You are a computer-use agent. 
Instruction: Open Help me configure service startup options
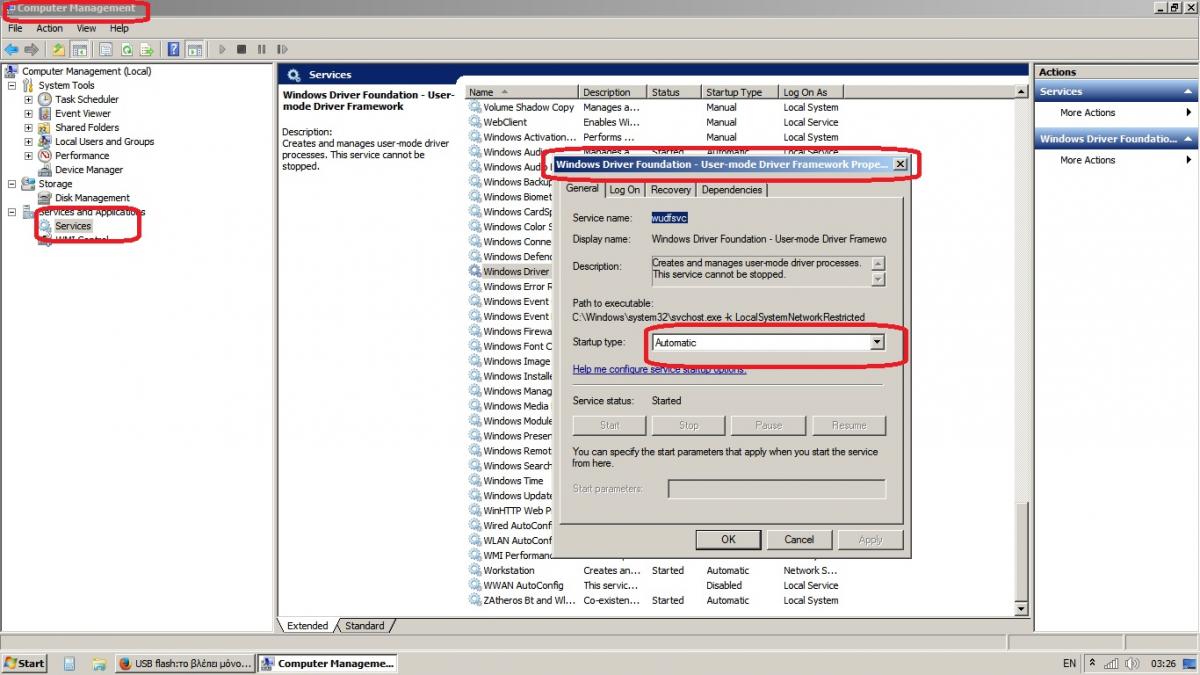pos(659,369)
